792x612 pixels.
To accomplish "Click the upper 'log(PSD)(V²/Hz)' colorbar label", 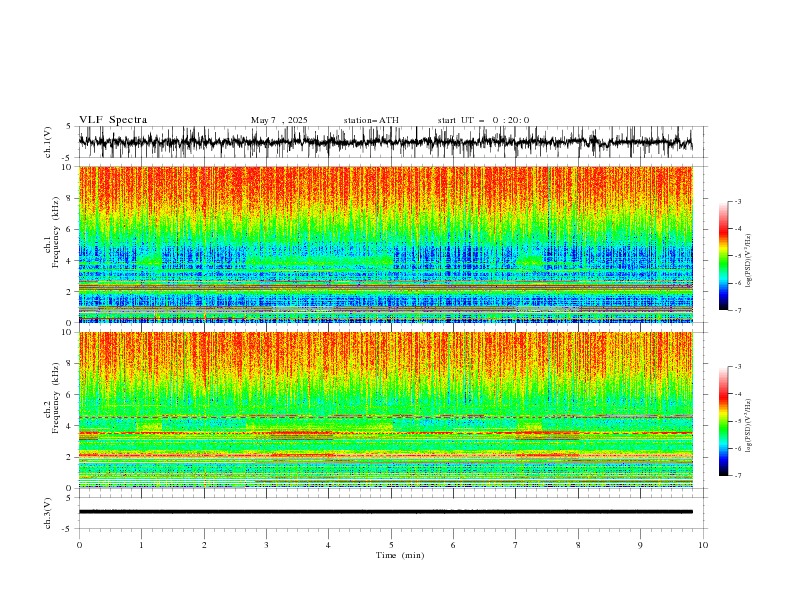I will pos(748,261).
